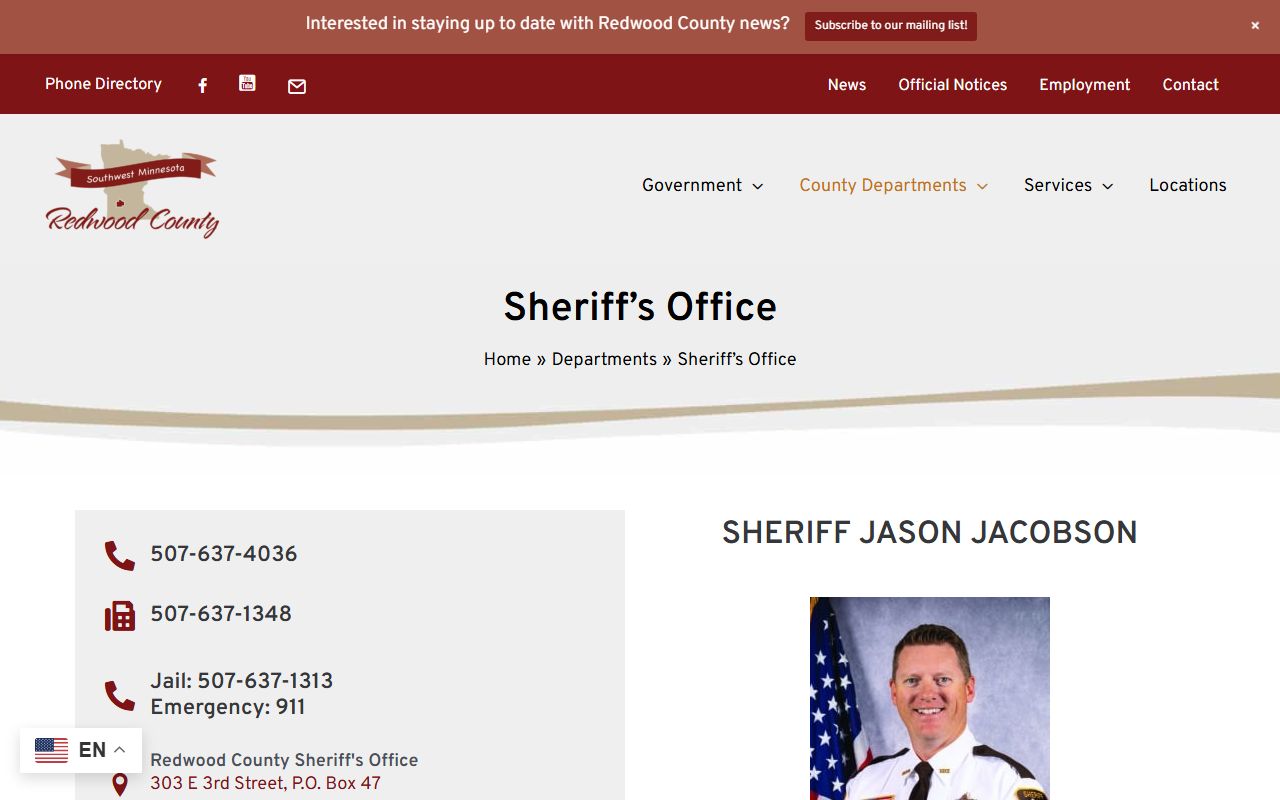Click the fax icon beside 507-637-1348

click(120, 616)
